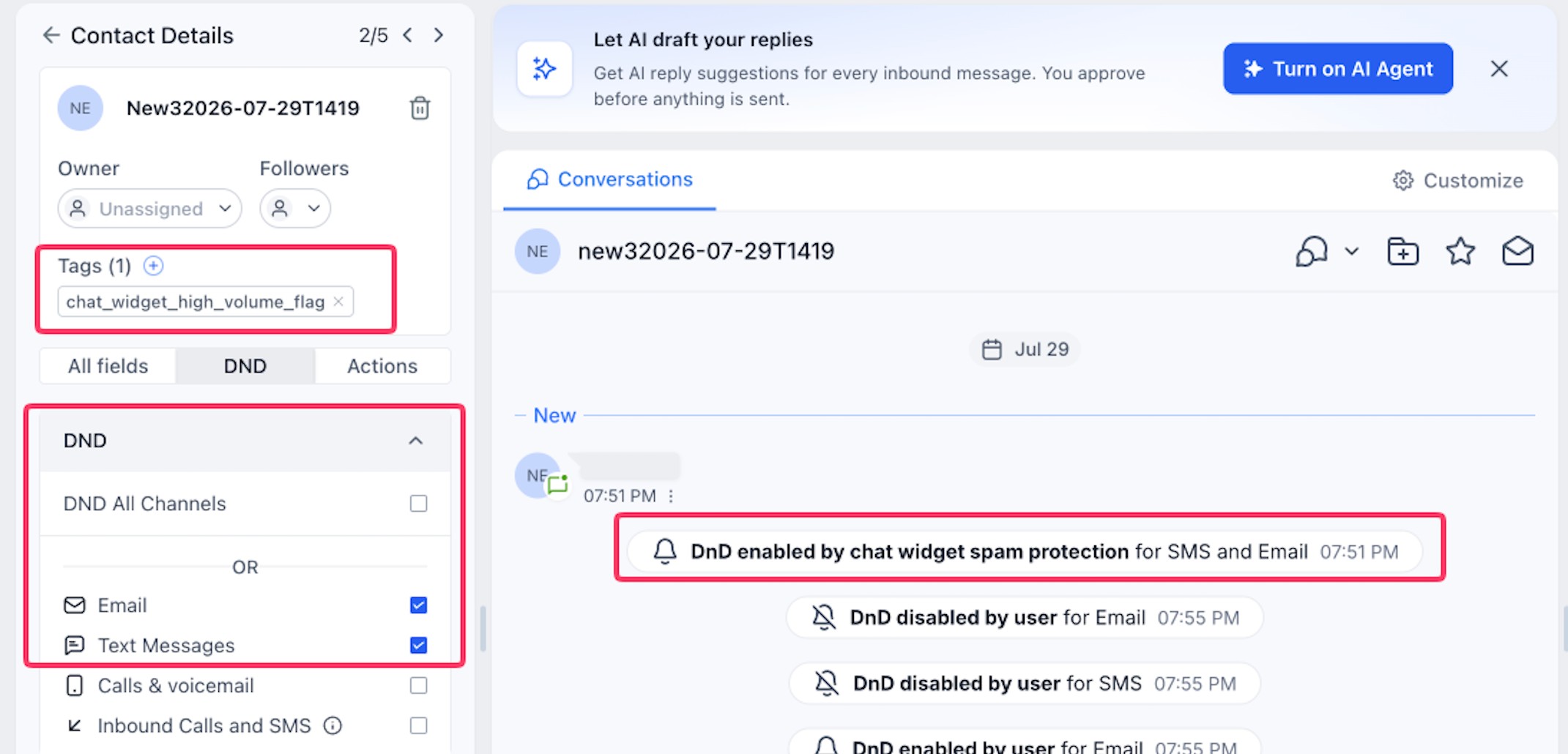Click the 2/5 contact counter
Image resolution: width=1568 pixels, height=754 pixels.
pyautogui.click(x=374, y=35)
